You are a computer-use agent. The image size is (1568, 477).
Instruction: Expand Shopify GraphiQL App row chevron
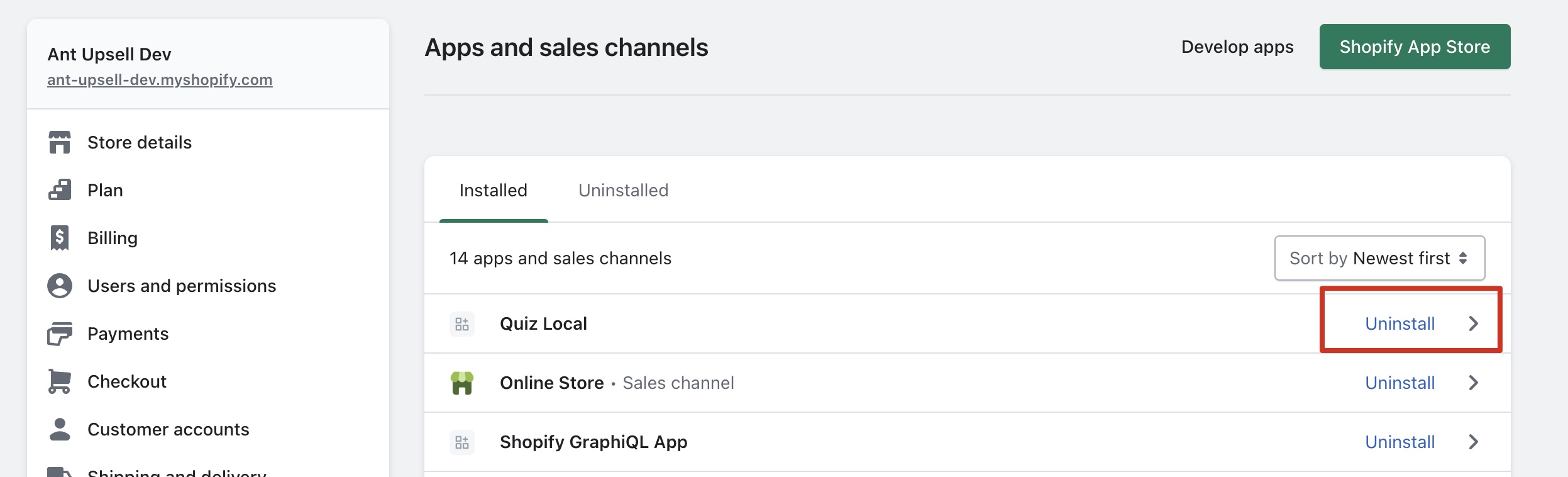[x=1474, y=442]
